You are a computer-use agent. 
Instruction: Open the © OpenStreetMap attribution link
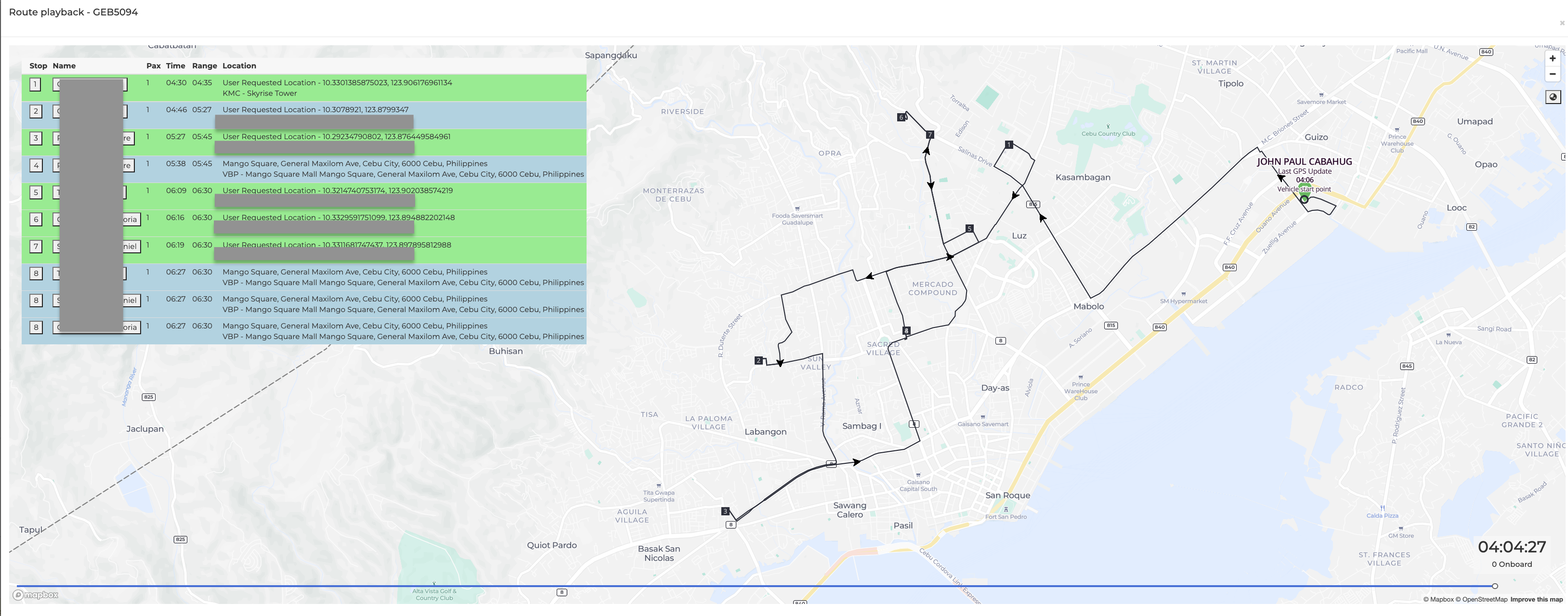[1482, 600]
